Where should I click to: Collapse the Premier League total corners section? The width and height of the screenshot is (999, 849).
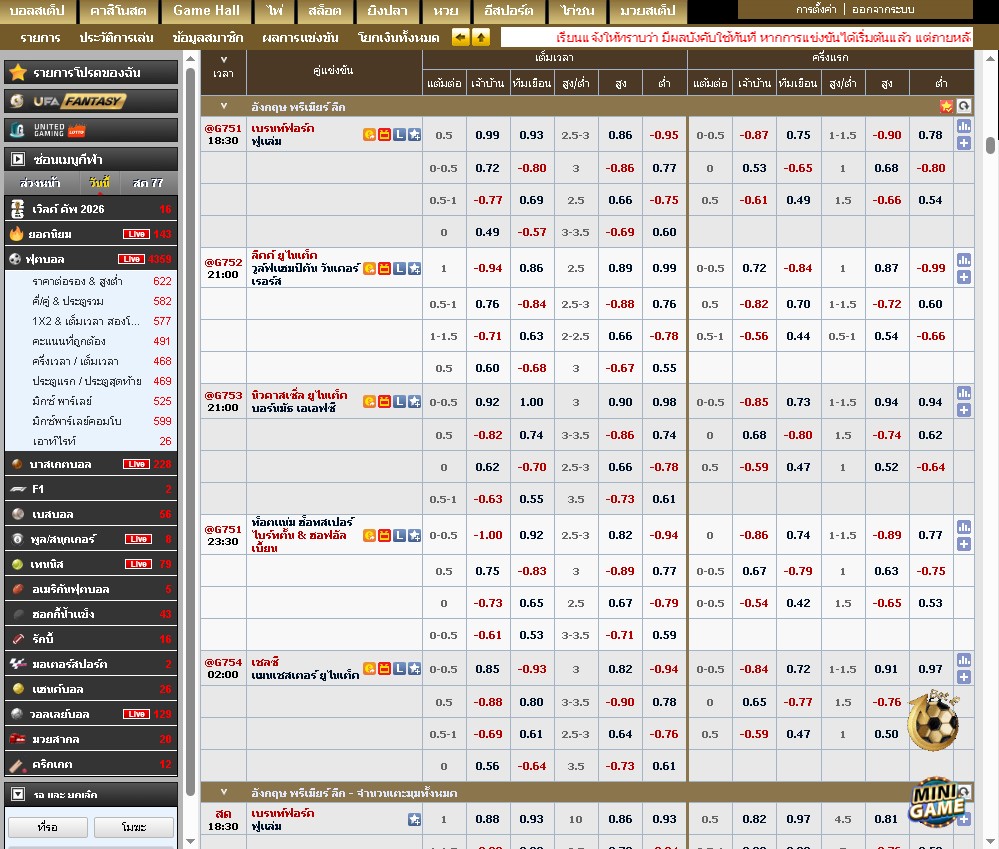pos(224,792)
